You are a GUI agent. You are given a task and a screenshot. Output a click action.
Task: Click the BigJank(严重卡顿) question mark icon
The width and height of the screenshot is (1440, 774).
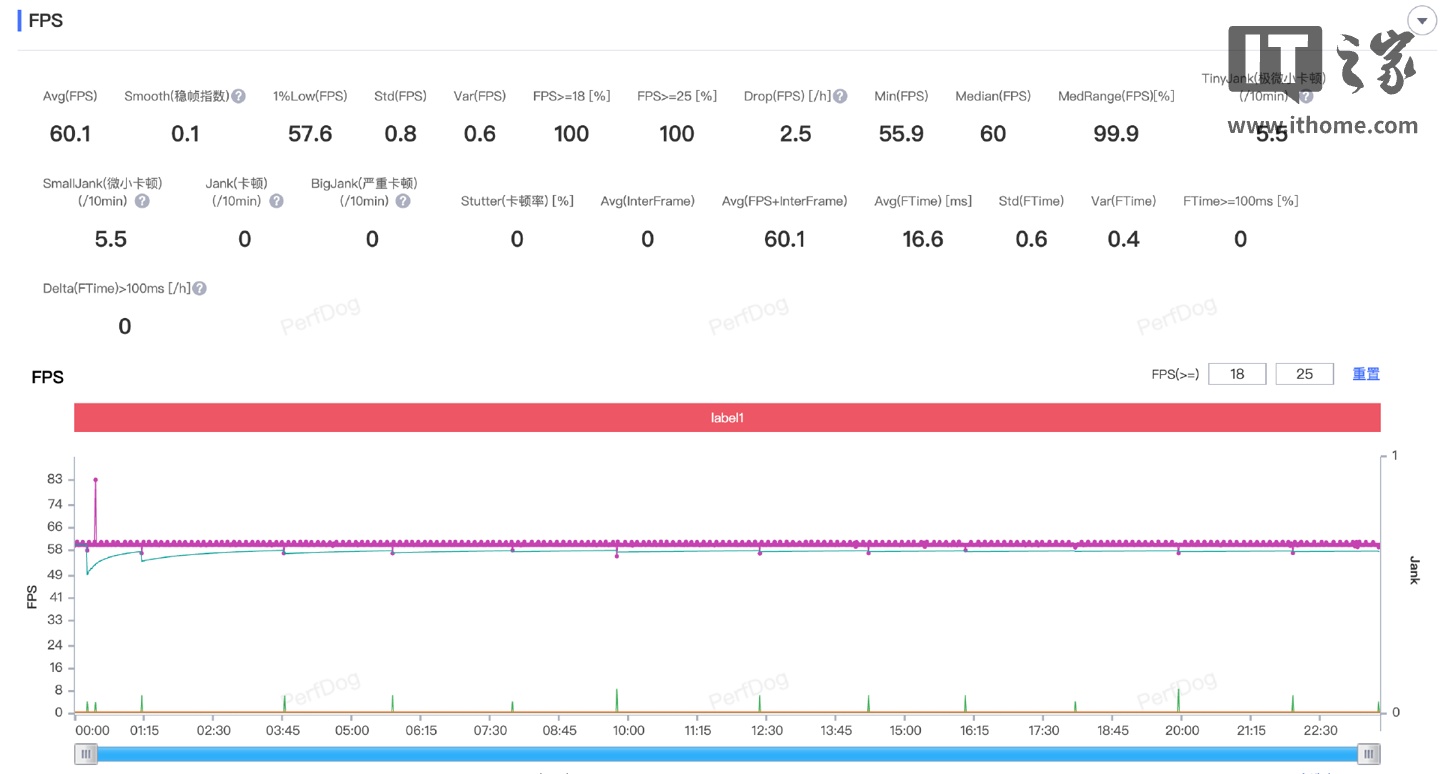[402, 201]
